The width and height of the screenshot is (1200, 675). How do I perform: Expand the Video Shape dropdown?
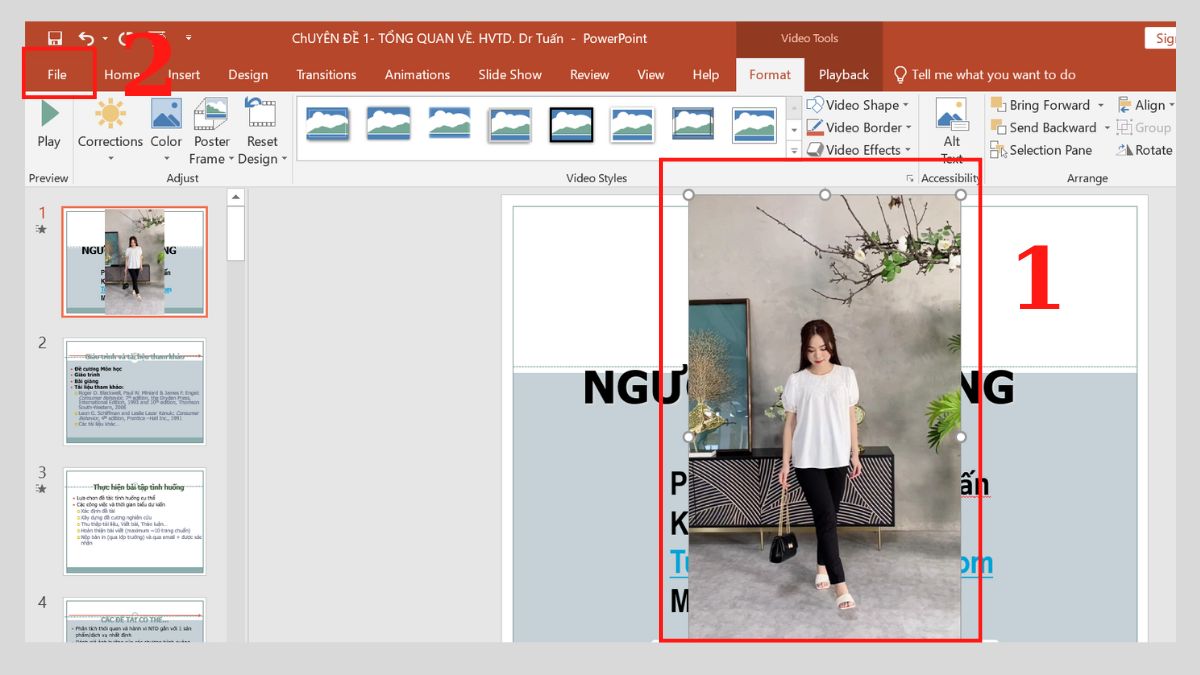(908, 104)
